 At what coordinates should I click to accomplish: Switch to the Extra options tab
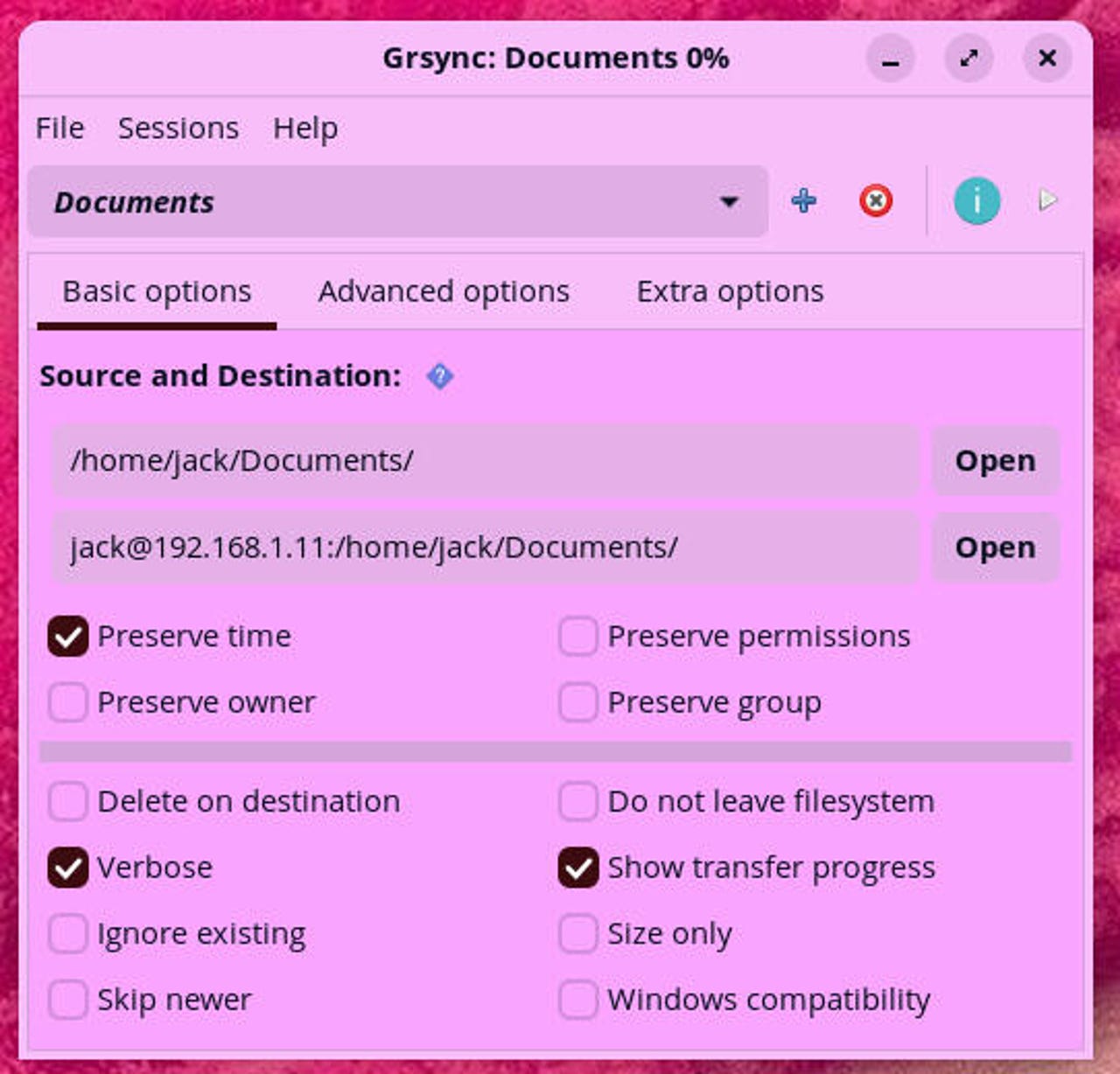click(x=730, y=291)
